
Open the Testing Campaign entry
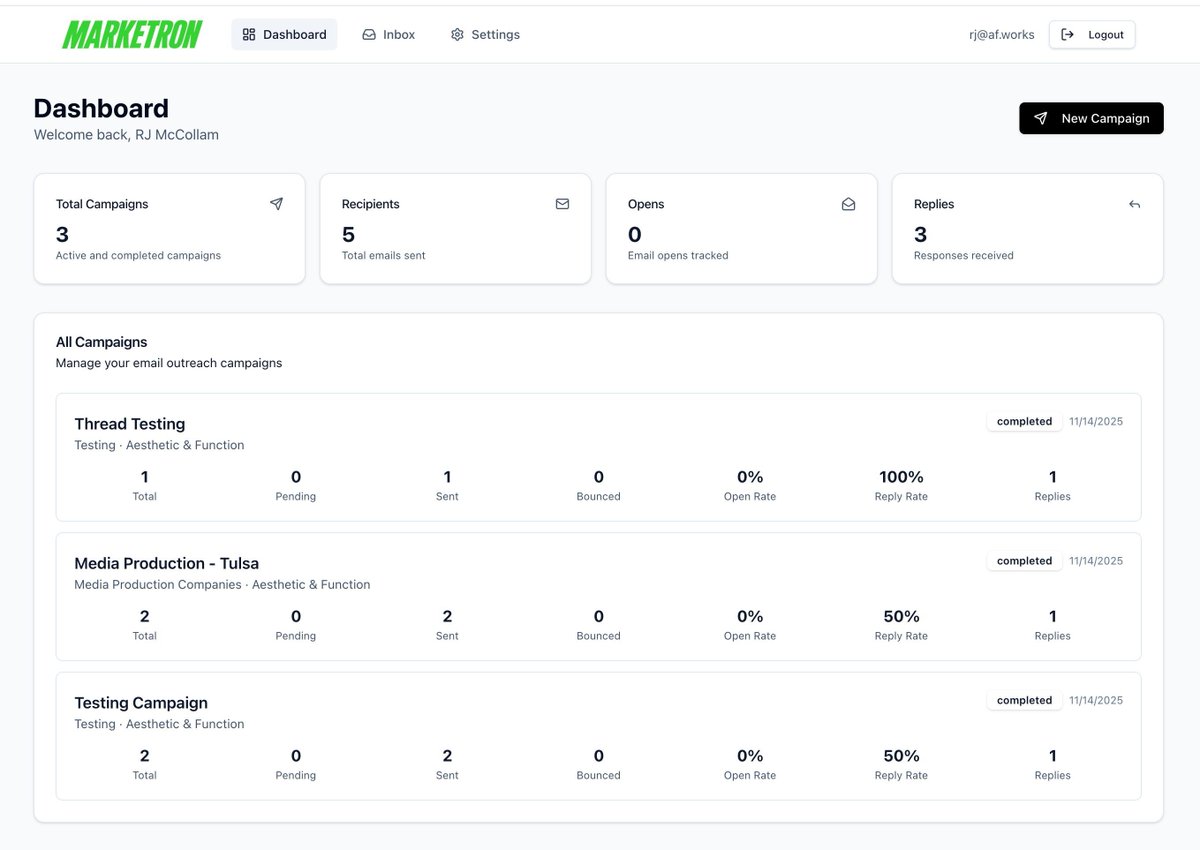[598, 736]
